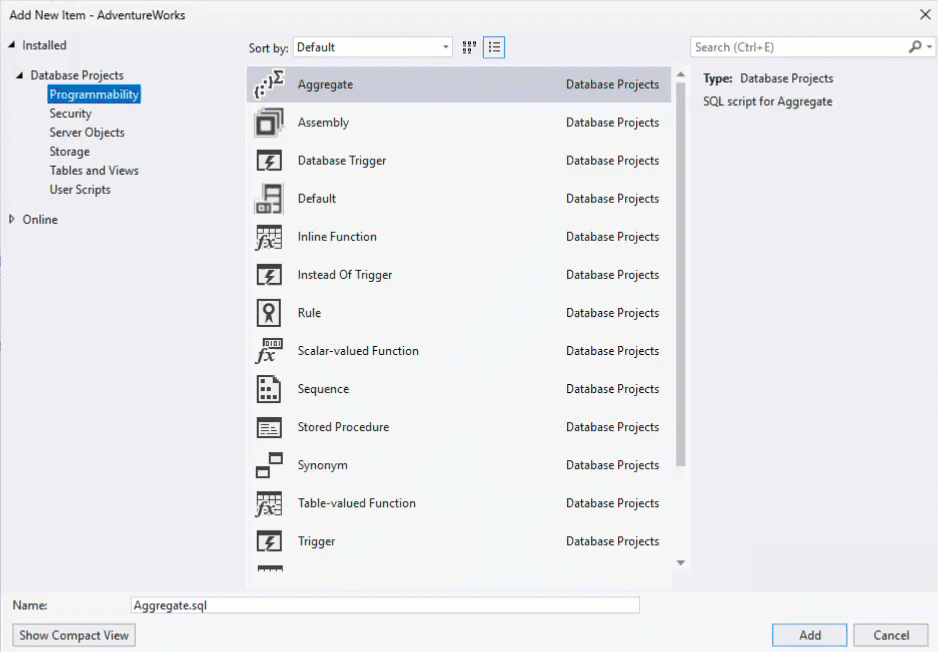The width and height of the screenshot is (938, 652).
Task: Select the Assembly template icon
Action: pyautogui.click(x=268, y=122)
